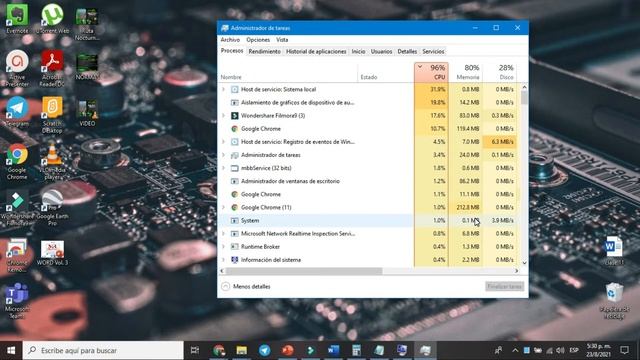Open the notification center icon
640x360 pixels.
[x=624, y=350]
